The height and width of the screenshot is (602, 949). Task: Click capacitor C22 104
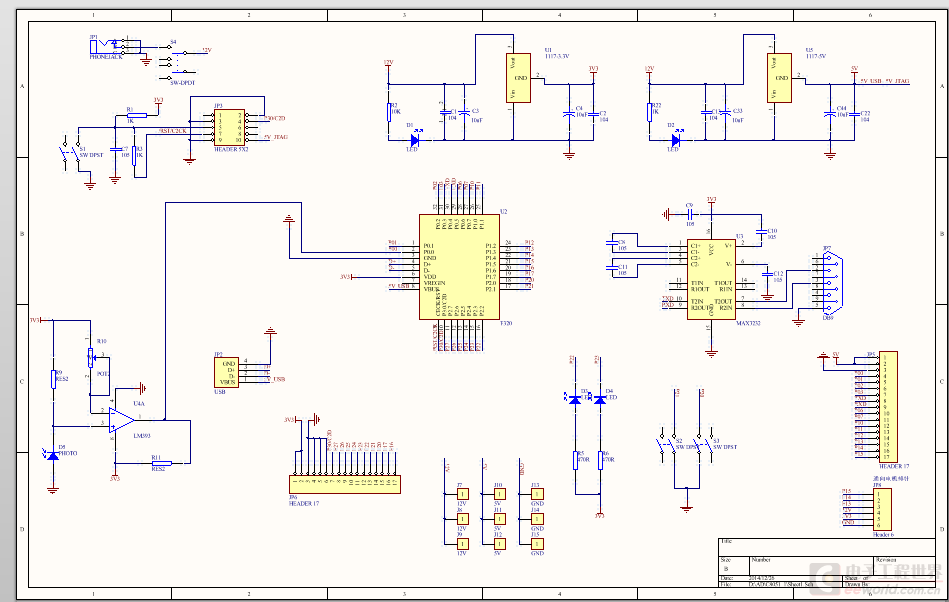tap(855, 113)
